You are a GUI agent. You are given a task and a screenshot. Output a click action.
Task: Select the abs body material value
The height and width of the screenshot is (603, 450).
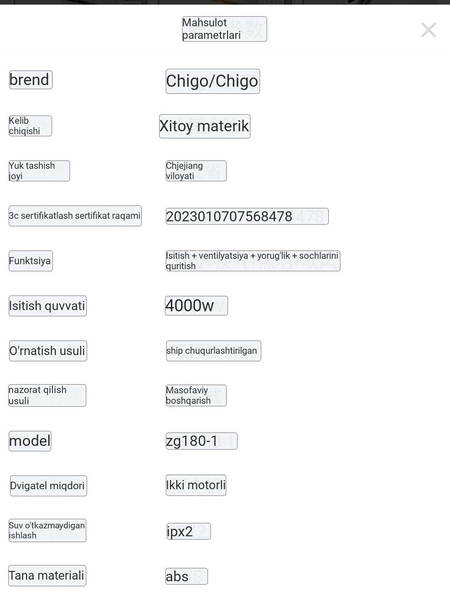click(187, 576)
